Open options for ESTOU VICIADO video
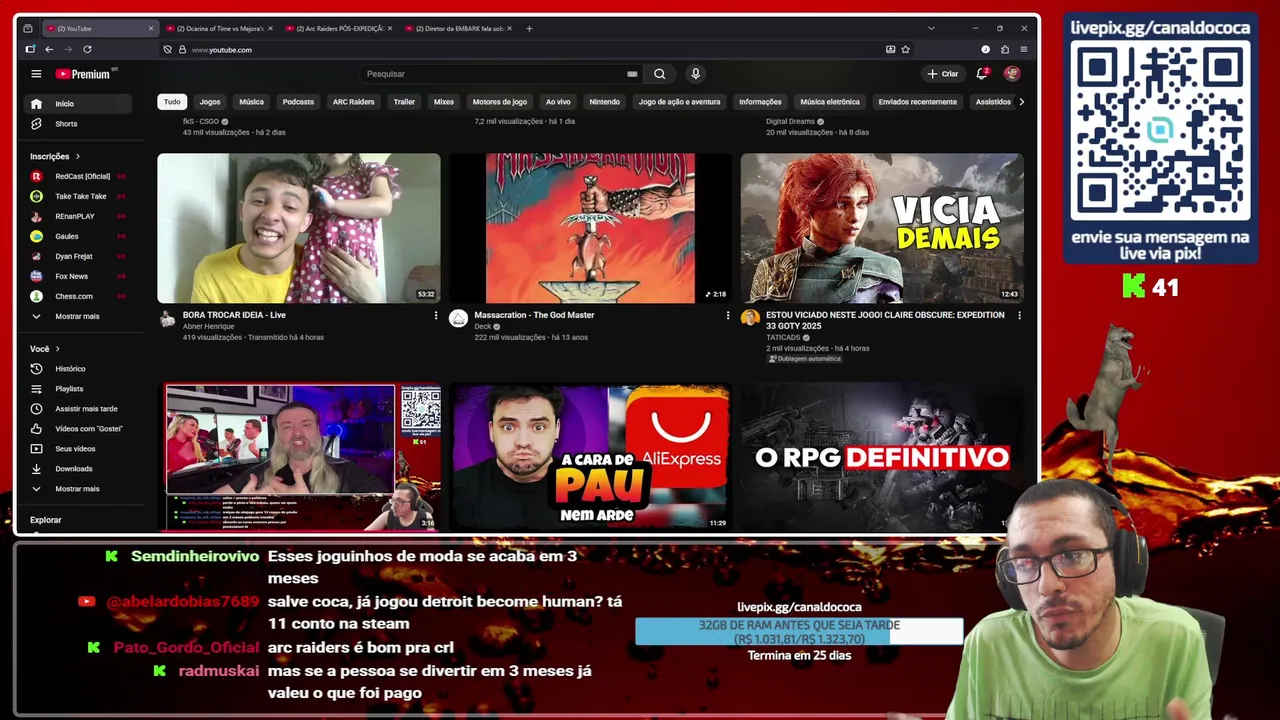This screenshot has width=1280, height=720. click(1019, 316)
